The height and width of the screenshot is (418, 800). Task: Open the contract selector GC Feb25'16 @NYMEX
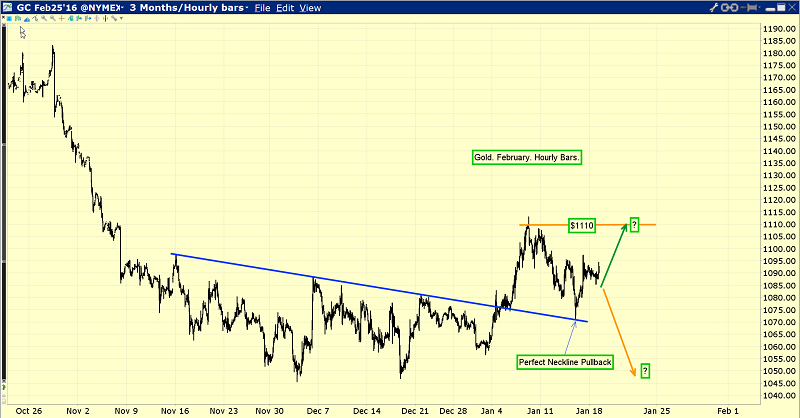[69, 8]
